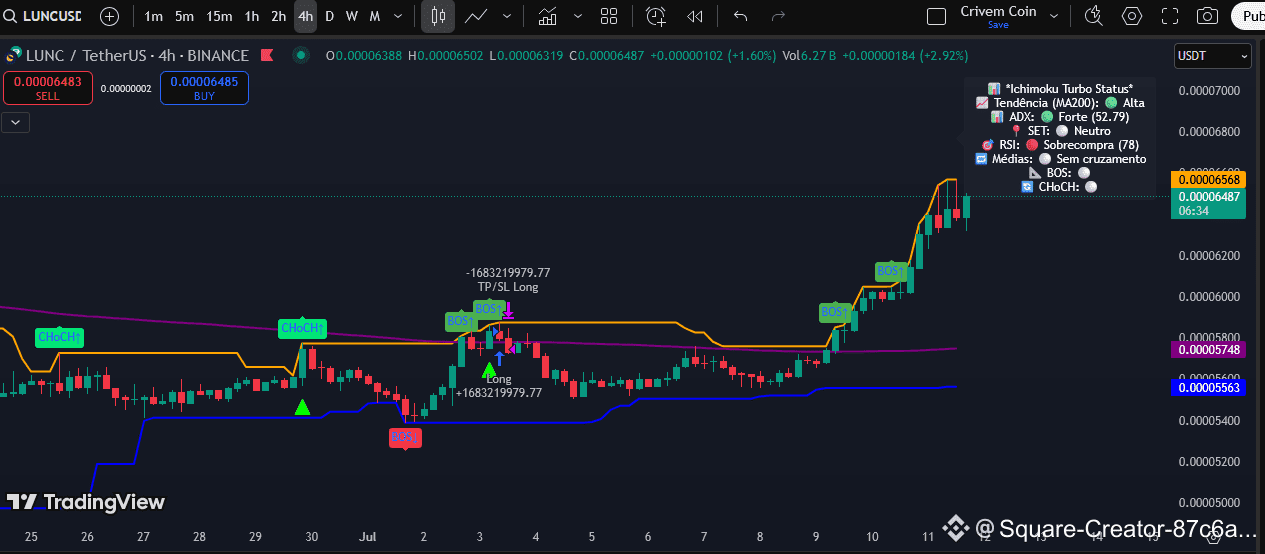
Task: Open the USDT currency dropdown
Action: pyautogui.click(x=1212, y=57)
